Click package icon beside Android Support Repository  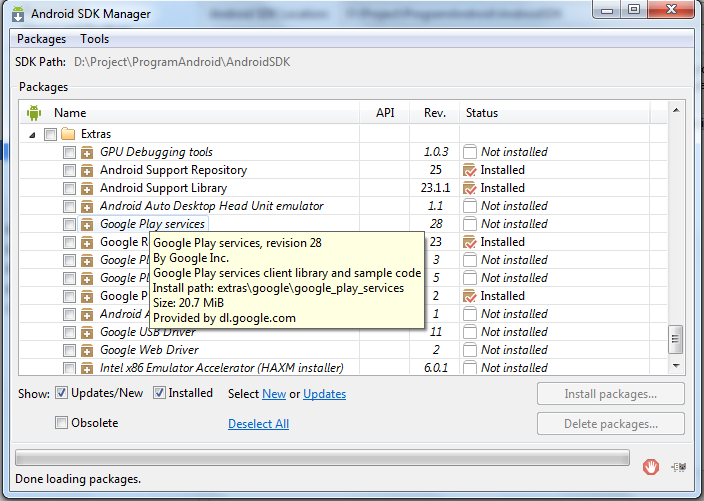(x=87, y=171)
